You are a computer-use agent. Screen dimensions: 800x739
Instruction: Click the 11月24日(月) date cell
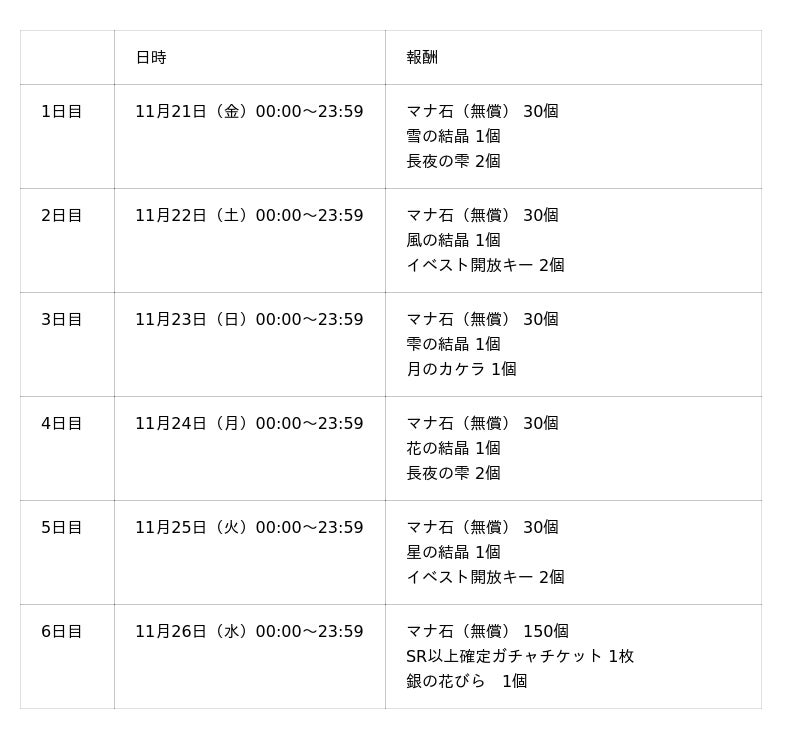249,424
